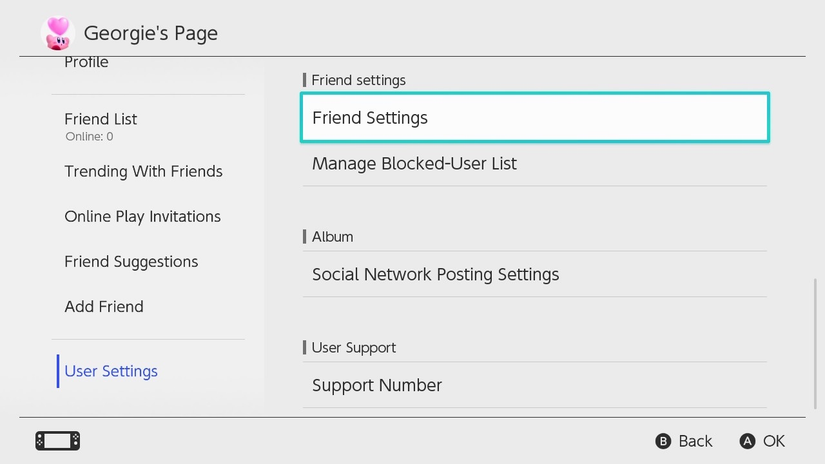Open Manage Blocked-User List

coord(535,164)
